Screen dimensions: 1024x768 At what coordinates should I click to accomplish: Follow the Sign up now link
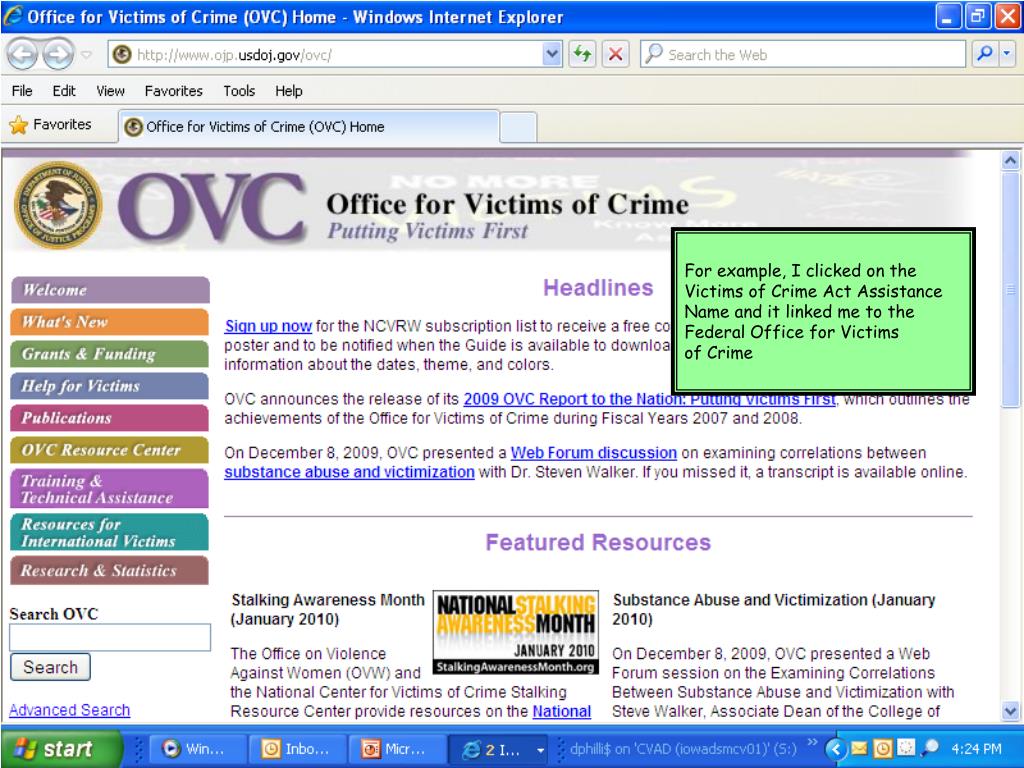268,326
